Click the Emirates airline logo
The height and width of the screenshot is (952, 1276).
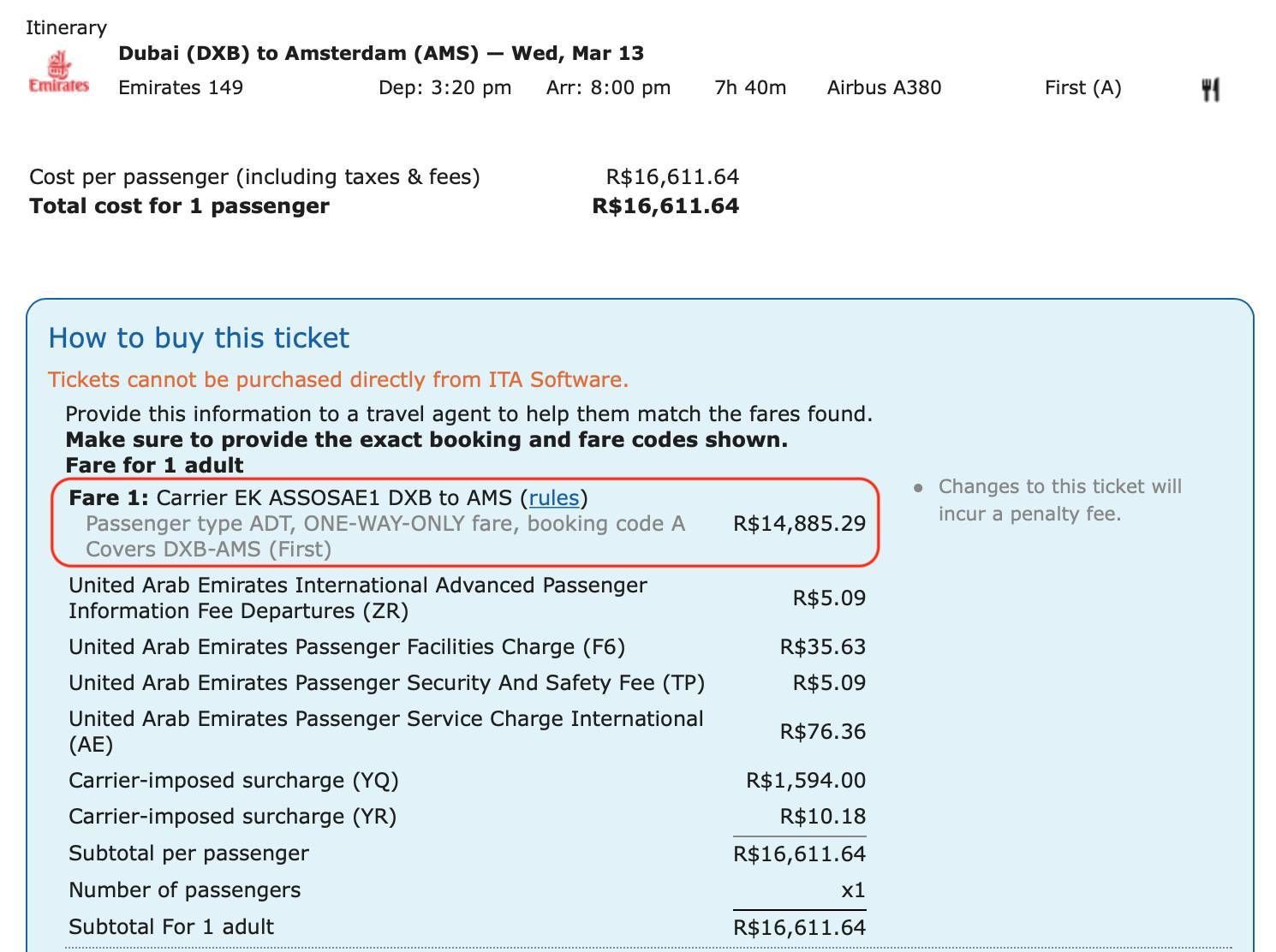pos(58,72)
